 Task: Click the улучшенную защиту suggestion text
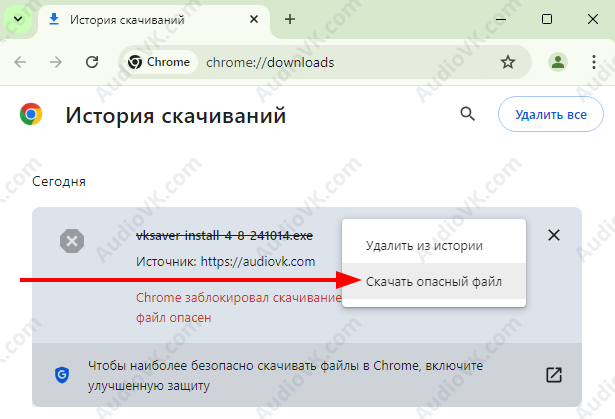point(286,375)
